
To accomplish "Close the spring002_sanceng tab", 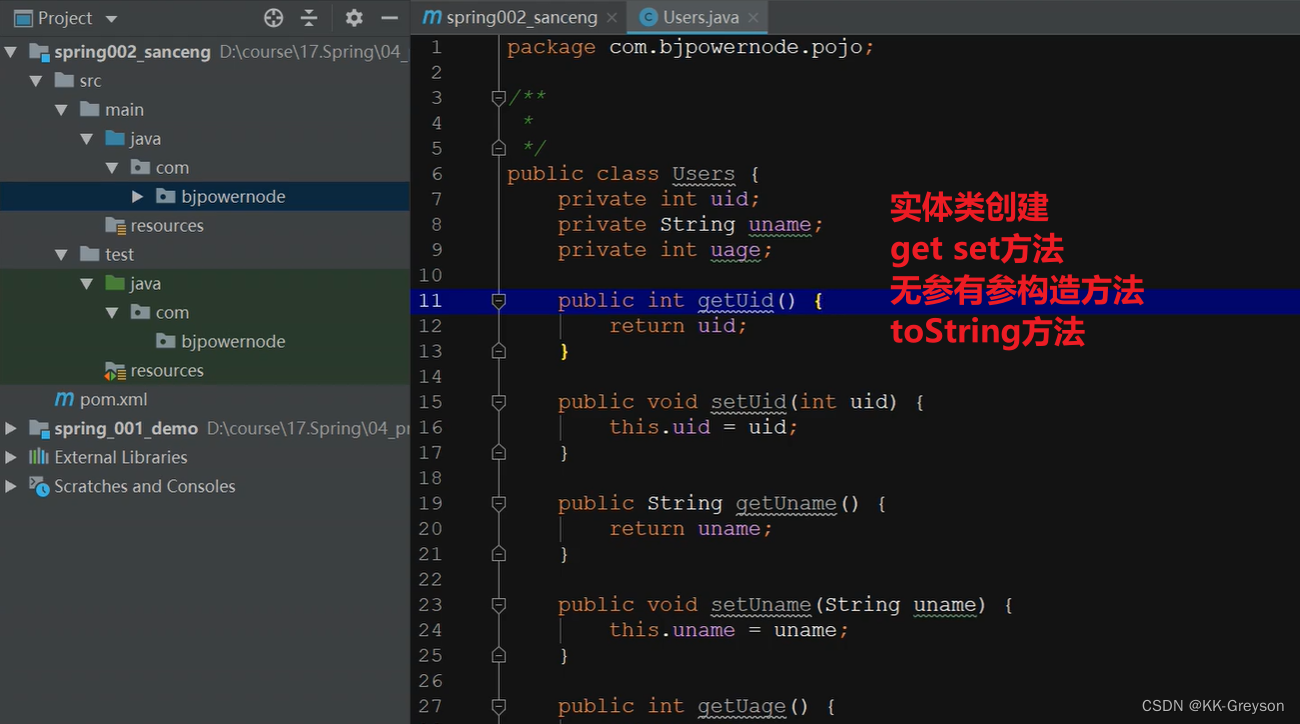I will 611,18.
